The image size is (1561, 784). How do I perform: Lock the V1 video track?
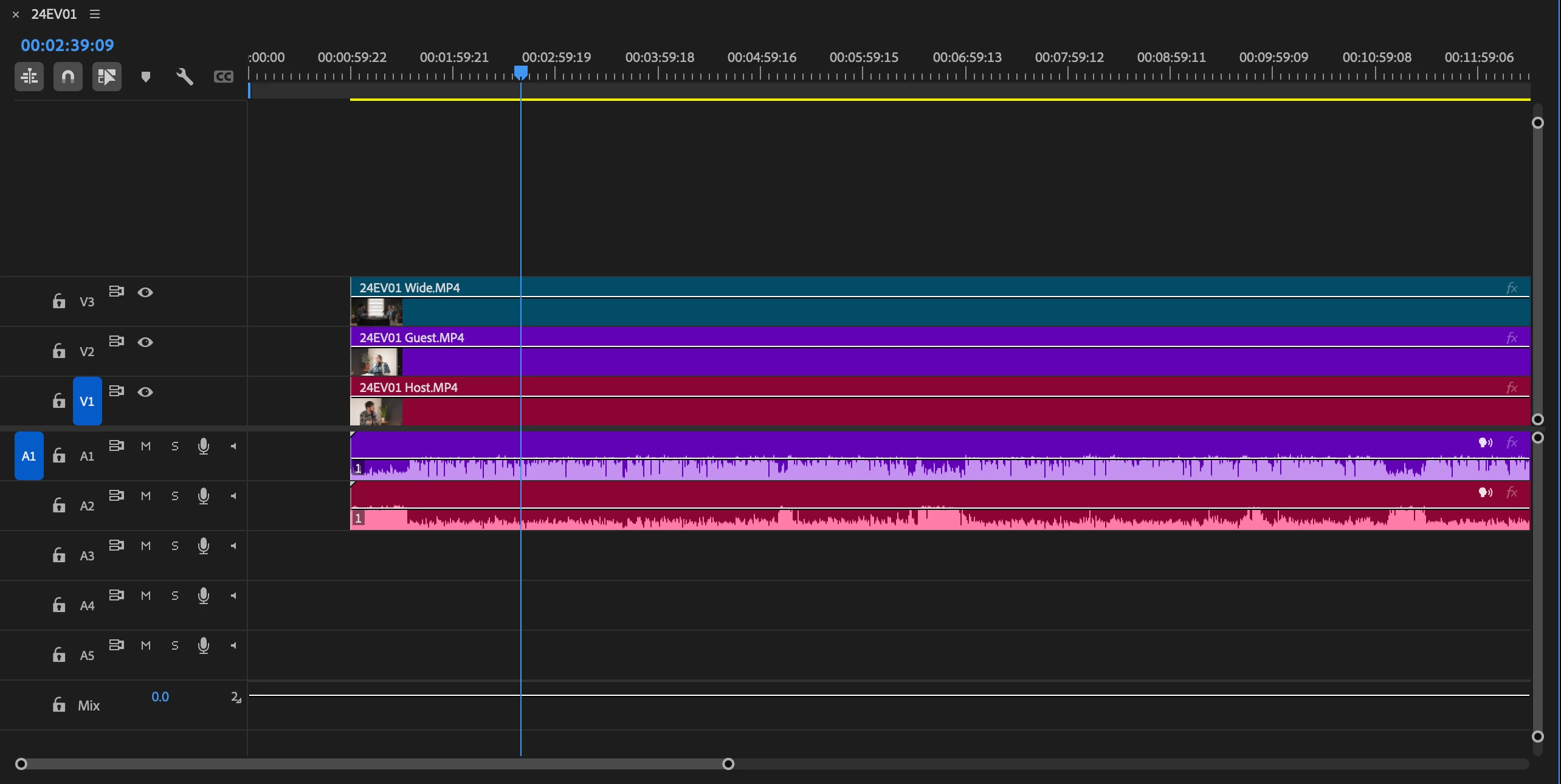[x=58, y=401]
